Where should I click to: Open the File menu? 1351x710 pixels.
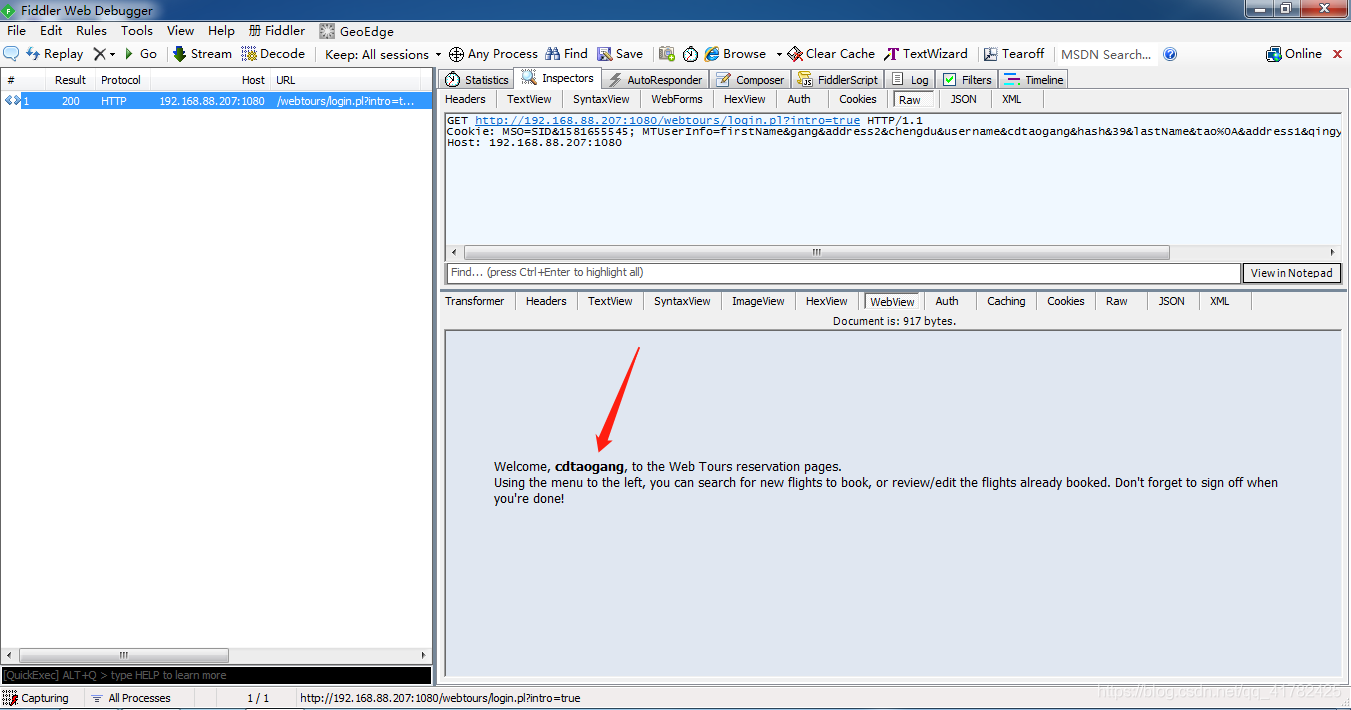point(16,31)
